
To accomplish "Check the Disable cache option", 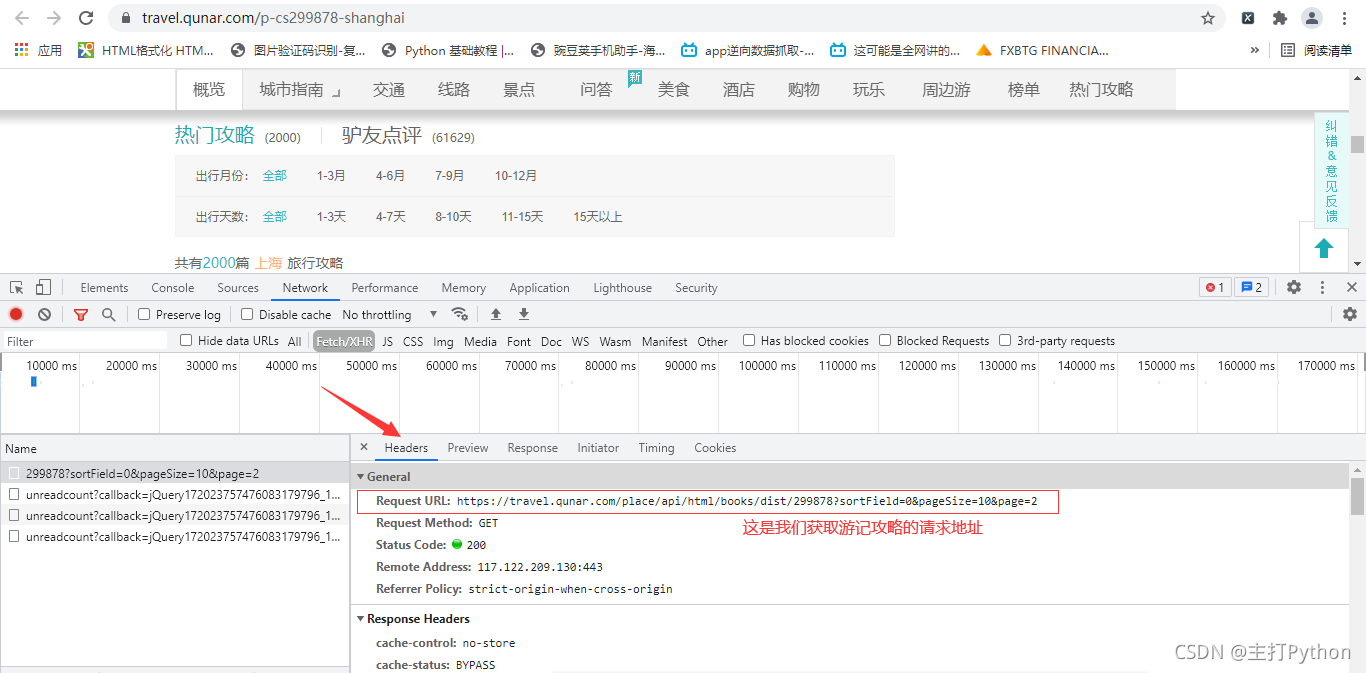I will point(247,314).
